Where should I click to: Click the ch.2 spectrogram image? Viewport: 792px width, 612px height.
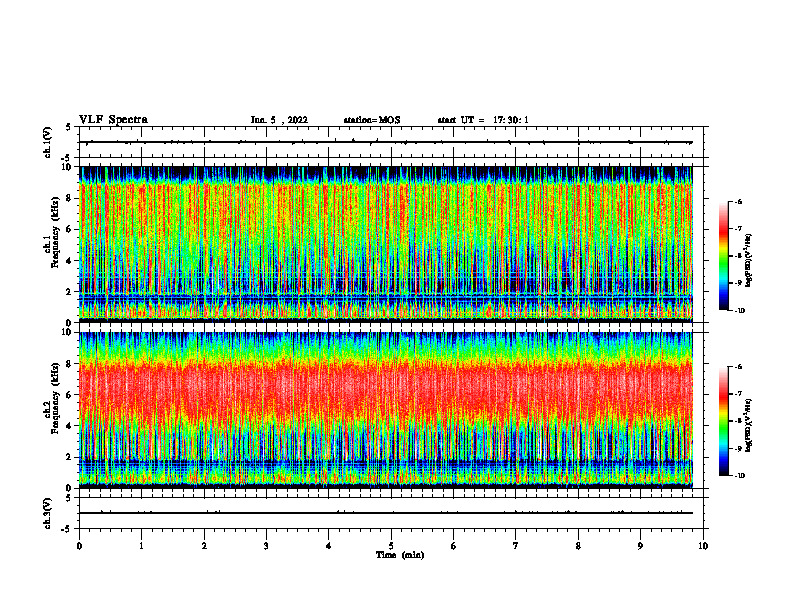(x=386, y=410)
